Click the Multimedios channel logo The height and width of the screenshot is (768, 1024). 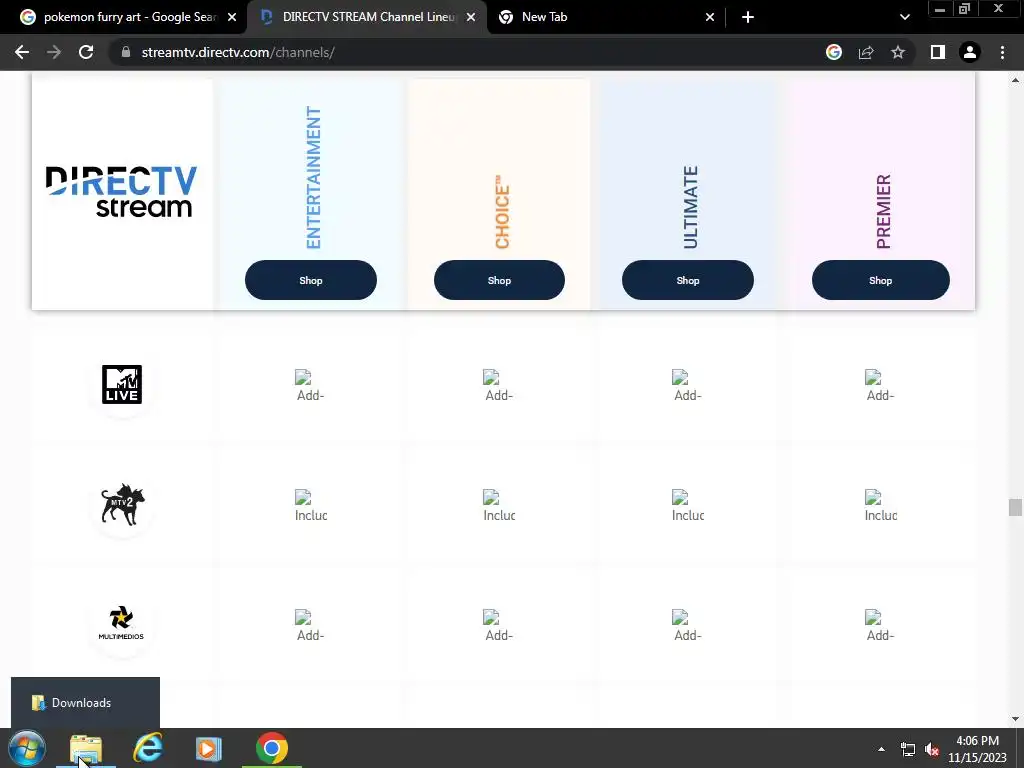121,623
